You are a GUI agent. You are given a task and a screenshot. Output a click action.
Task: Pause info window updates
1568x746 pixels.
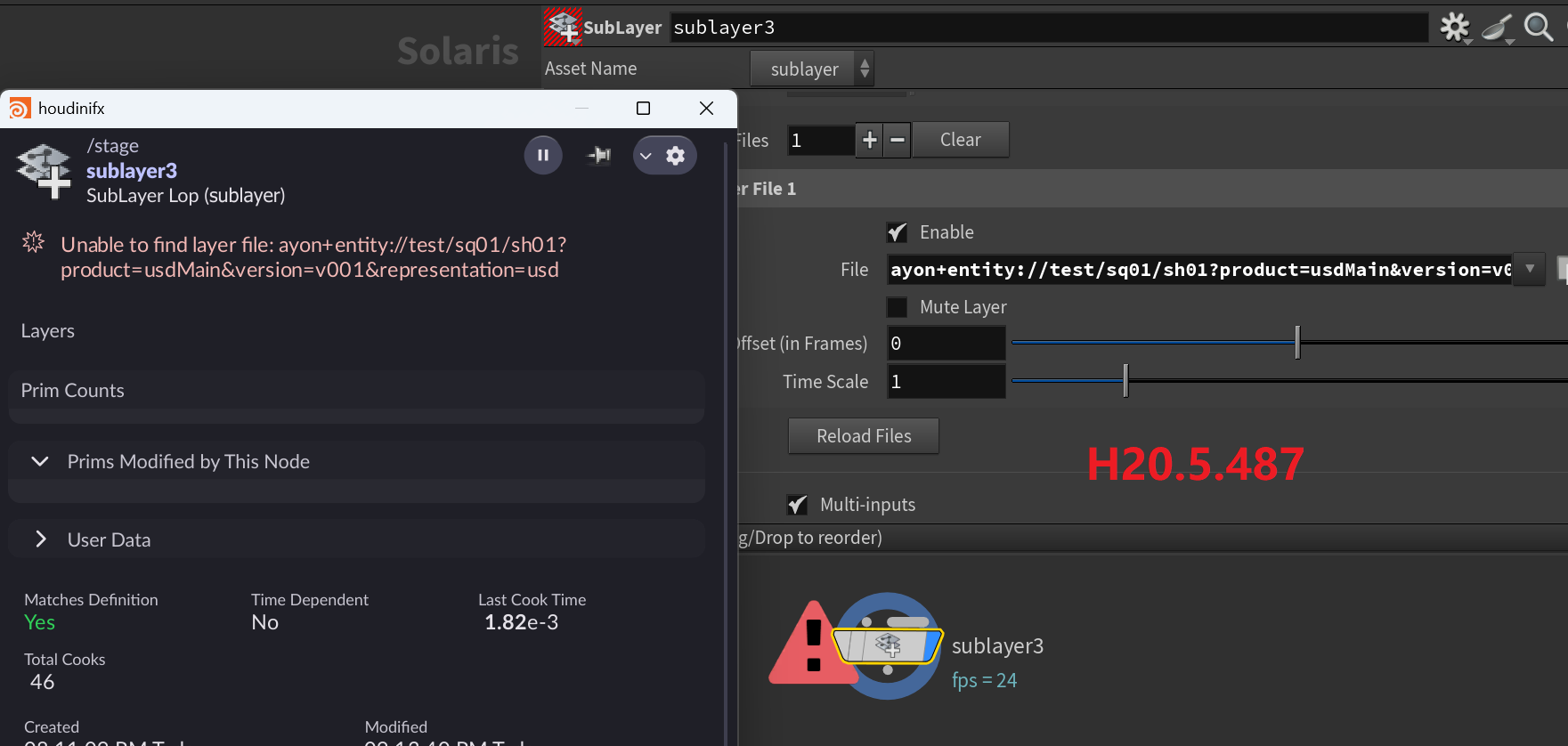[542, 156]
